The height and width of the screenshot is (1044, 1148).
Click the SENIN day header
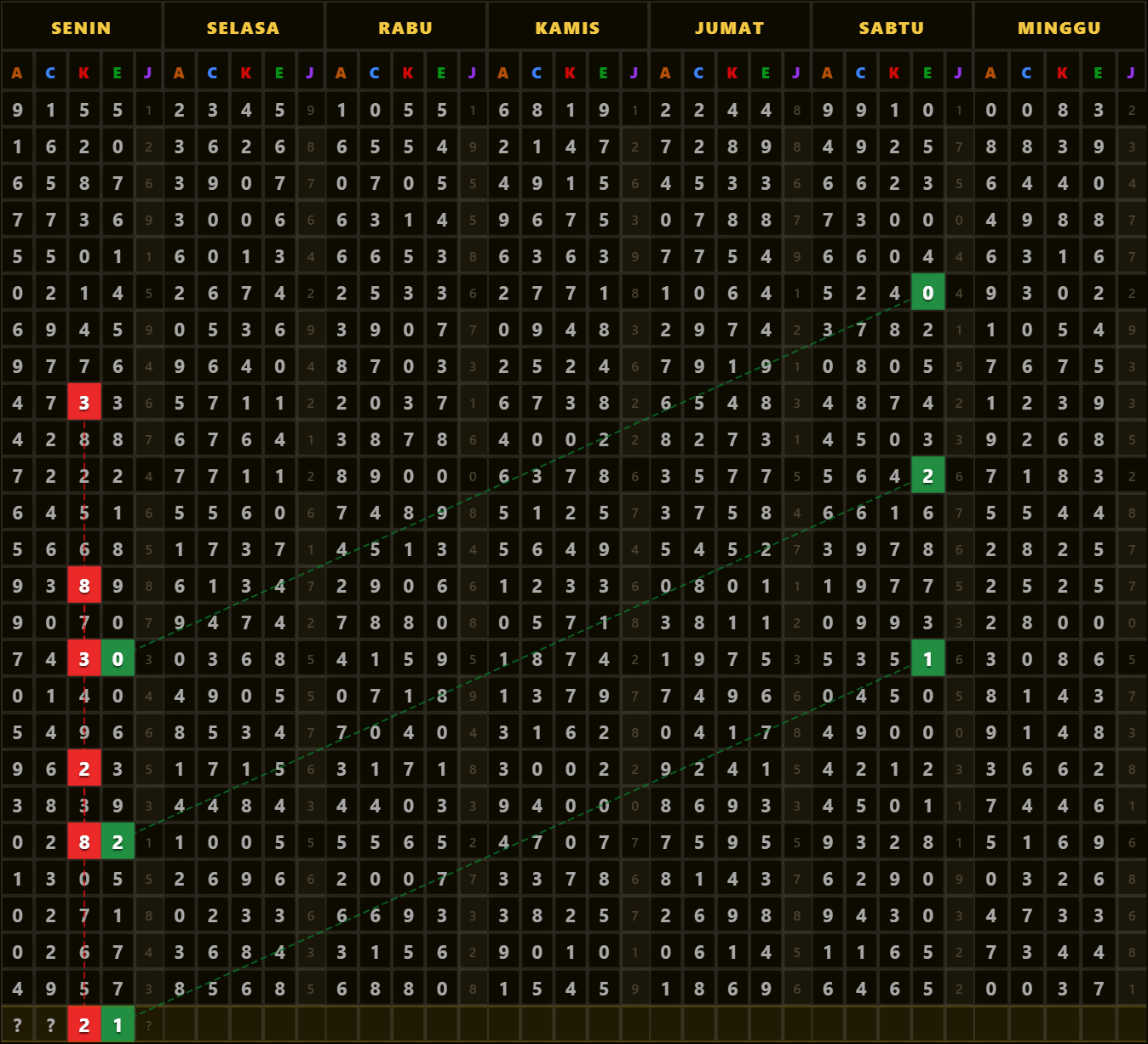coord(81,27)
